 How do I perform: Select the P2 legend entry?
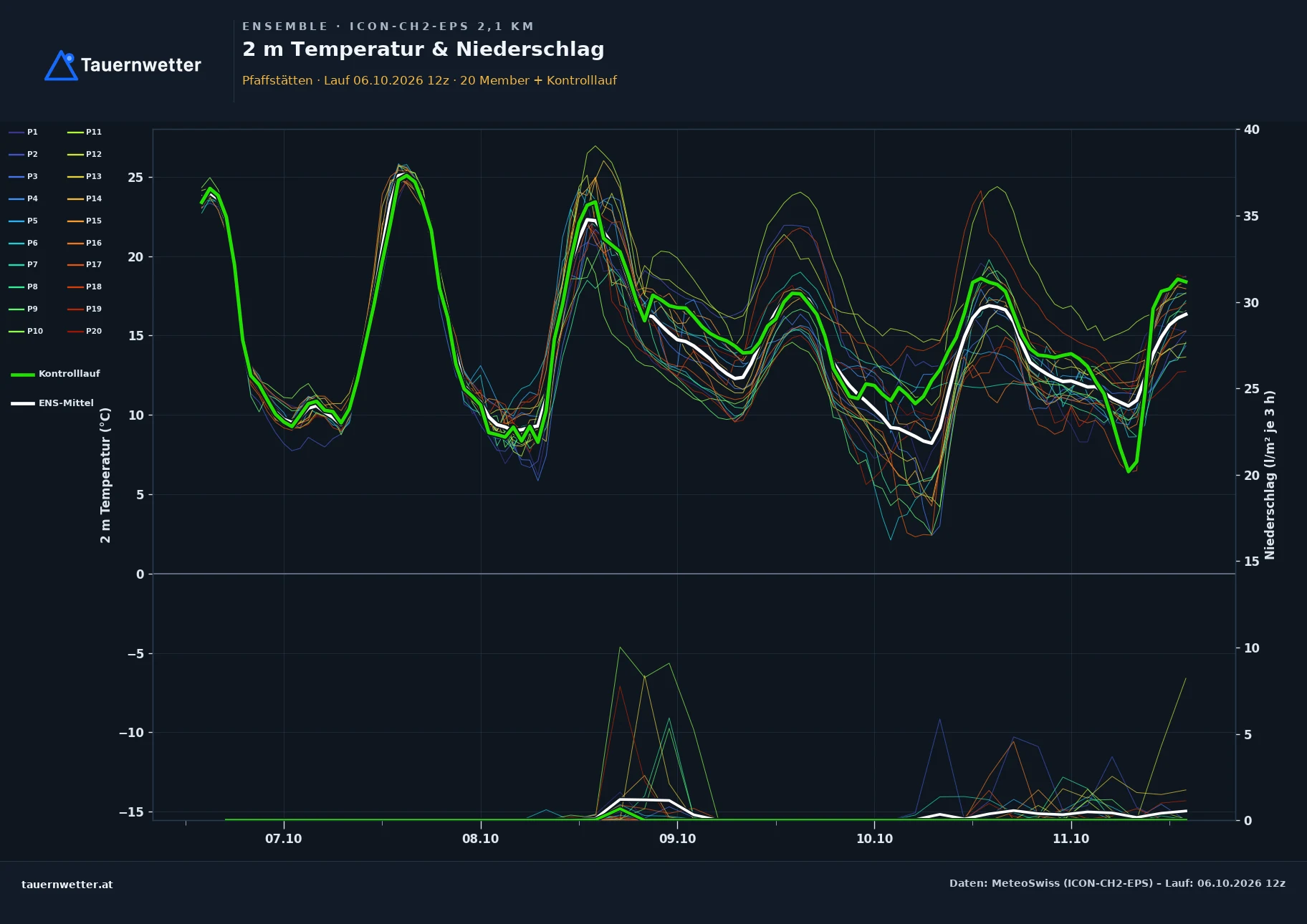pos(24,154)
